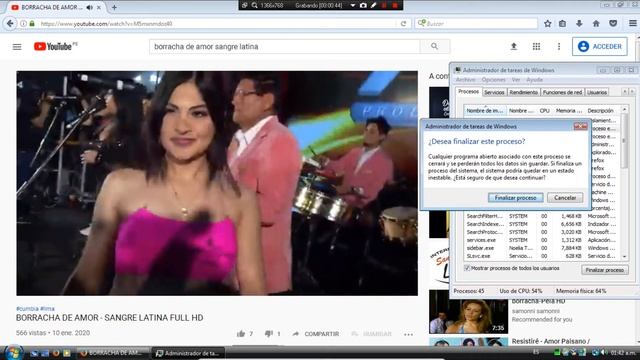Click the YouTube search text field
640x360 pixels.
[284, 47]
